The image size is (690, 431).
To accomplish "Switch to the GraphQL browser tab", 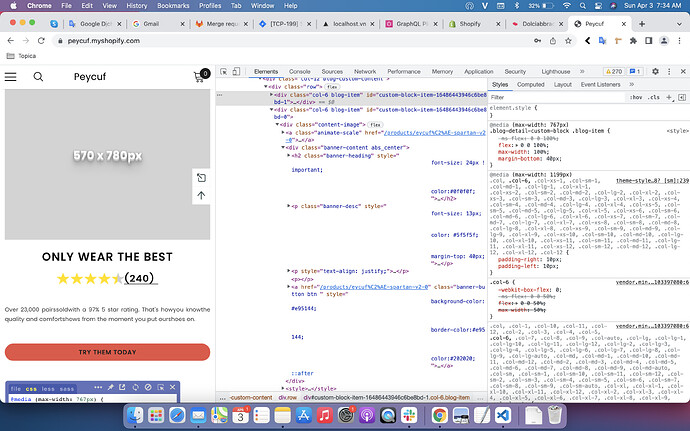I will pos(411,24).
